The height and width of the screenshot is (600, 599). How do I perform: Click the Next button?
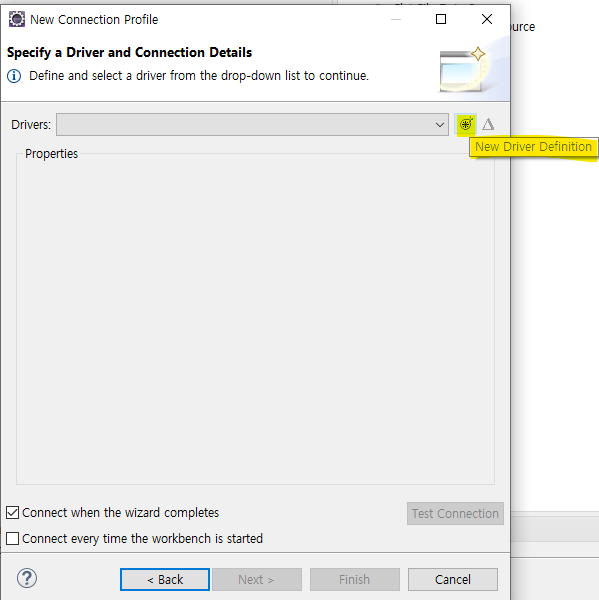pos(257,579)
